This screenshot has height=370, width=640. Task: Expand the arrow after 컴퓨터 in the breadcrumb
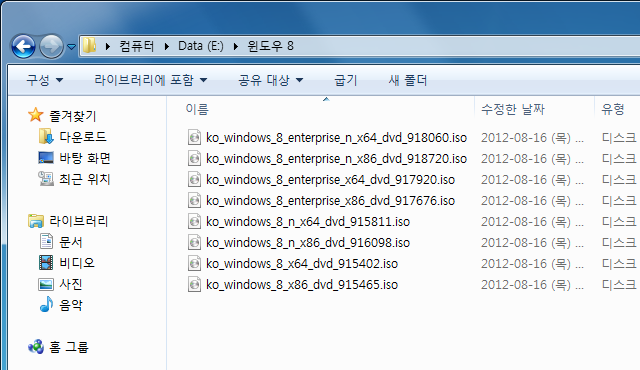pyautogui.click(x=167, y=46)
